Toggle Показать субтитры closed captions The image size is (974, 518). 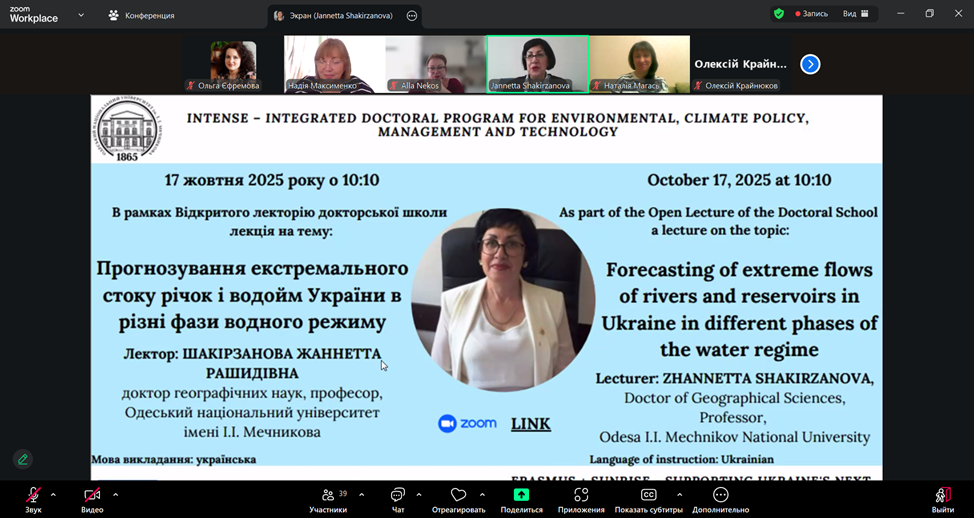pyautogui.click(x=648, y=495)
